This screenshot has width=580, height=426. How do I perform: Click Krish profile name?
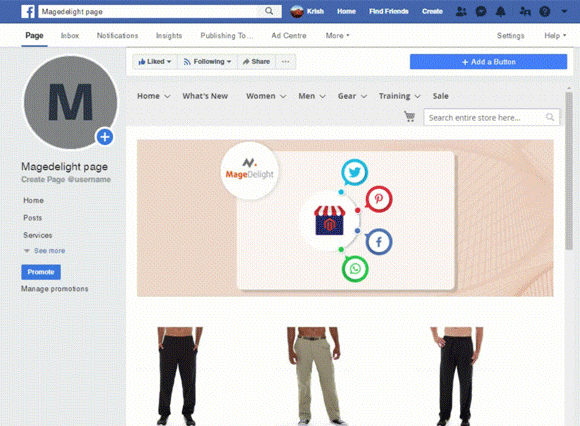tap(315, 11)
